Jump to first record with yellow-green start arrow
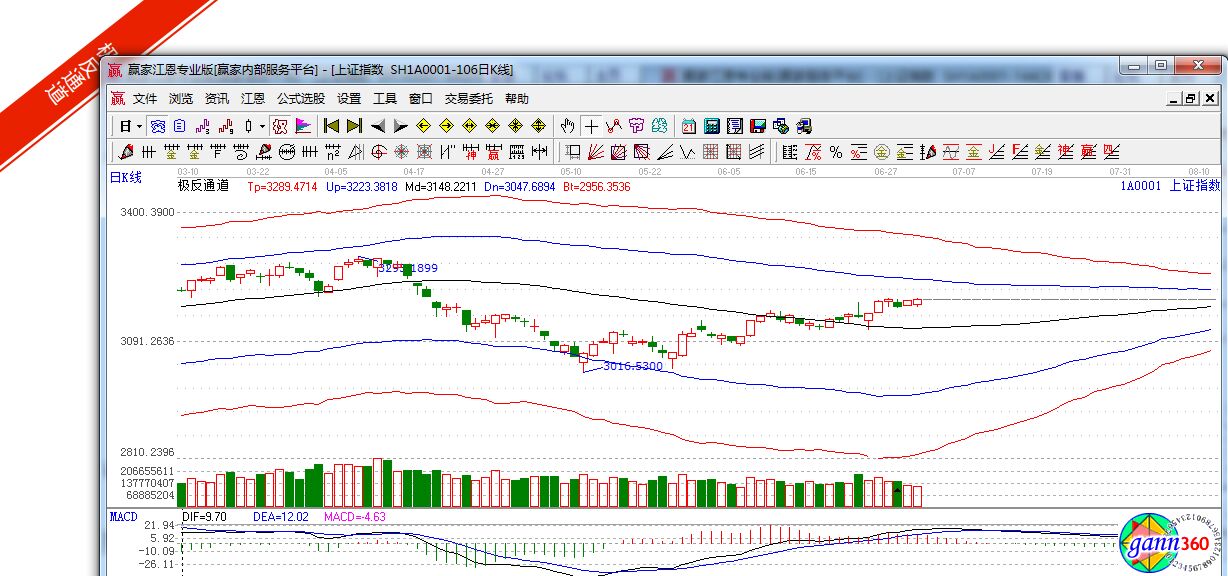 pyautogui.click(x=332, y=126)
